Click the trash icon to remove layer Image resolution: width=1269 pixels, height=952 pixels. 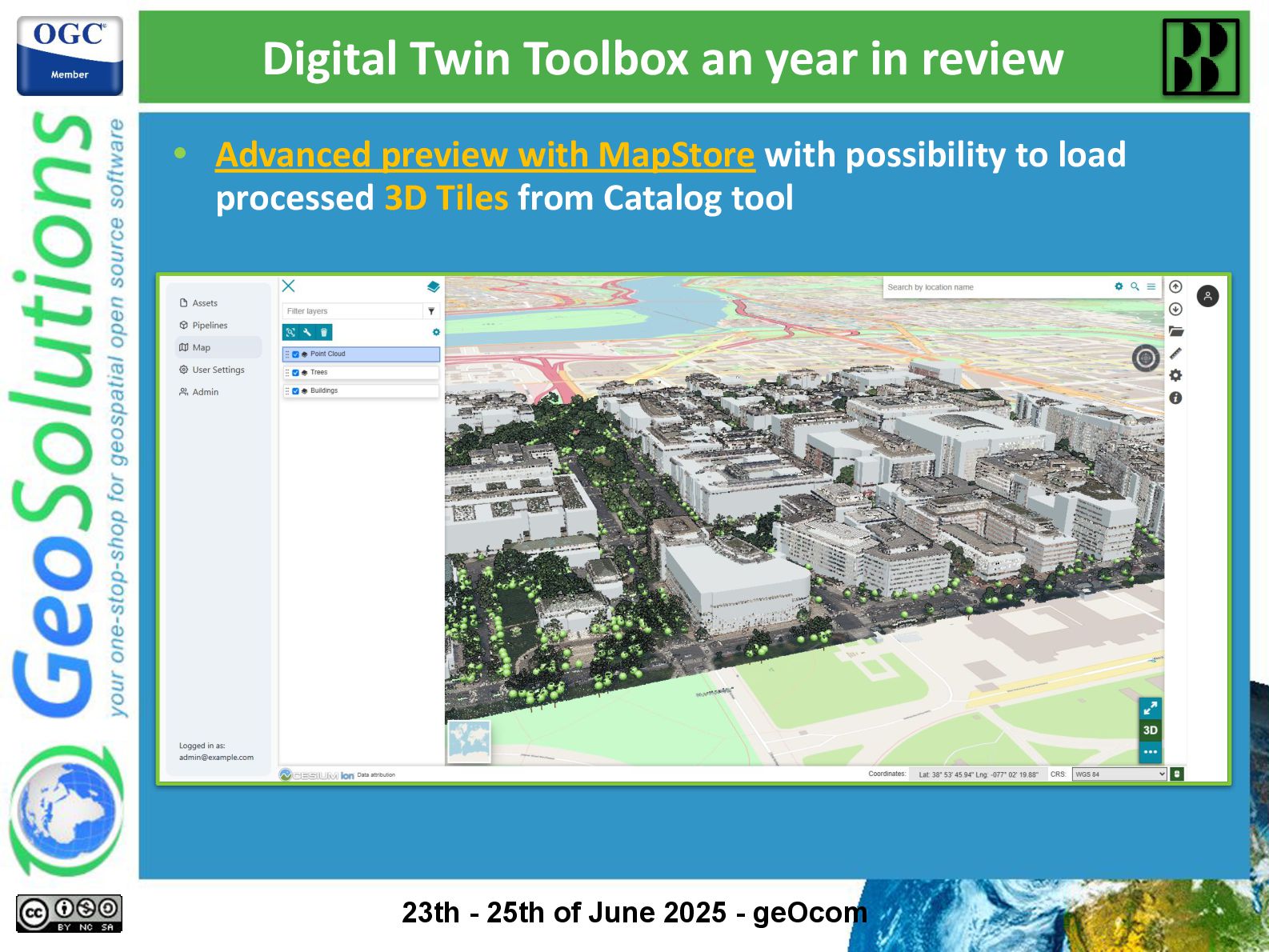click(324, 332)
